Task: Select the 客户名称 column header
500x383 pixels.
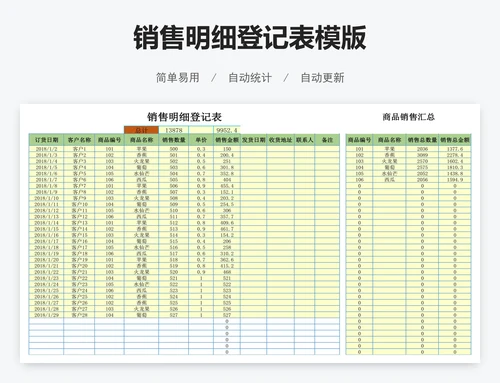Action: tap(79, 140)
